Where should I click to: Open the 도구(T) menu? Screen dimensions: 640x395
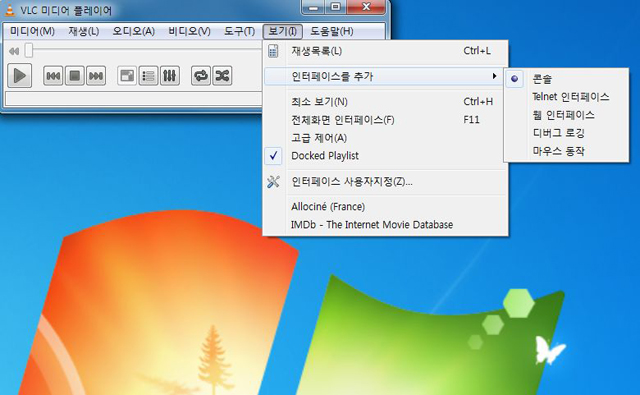pyautogui.click(x=240, y=31)
